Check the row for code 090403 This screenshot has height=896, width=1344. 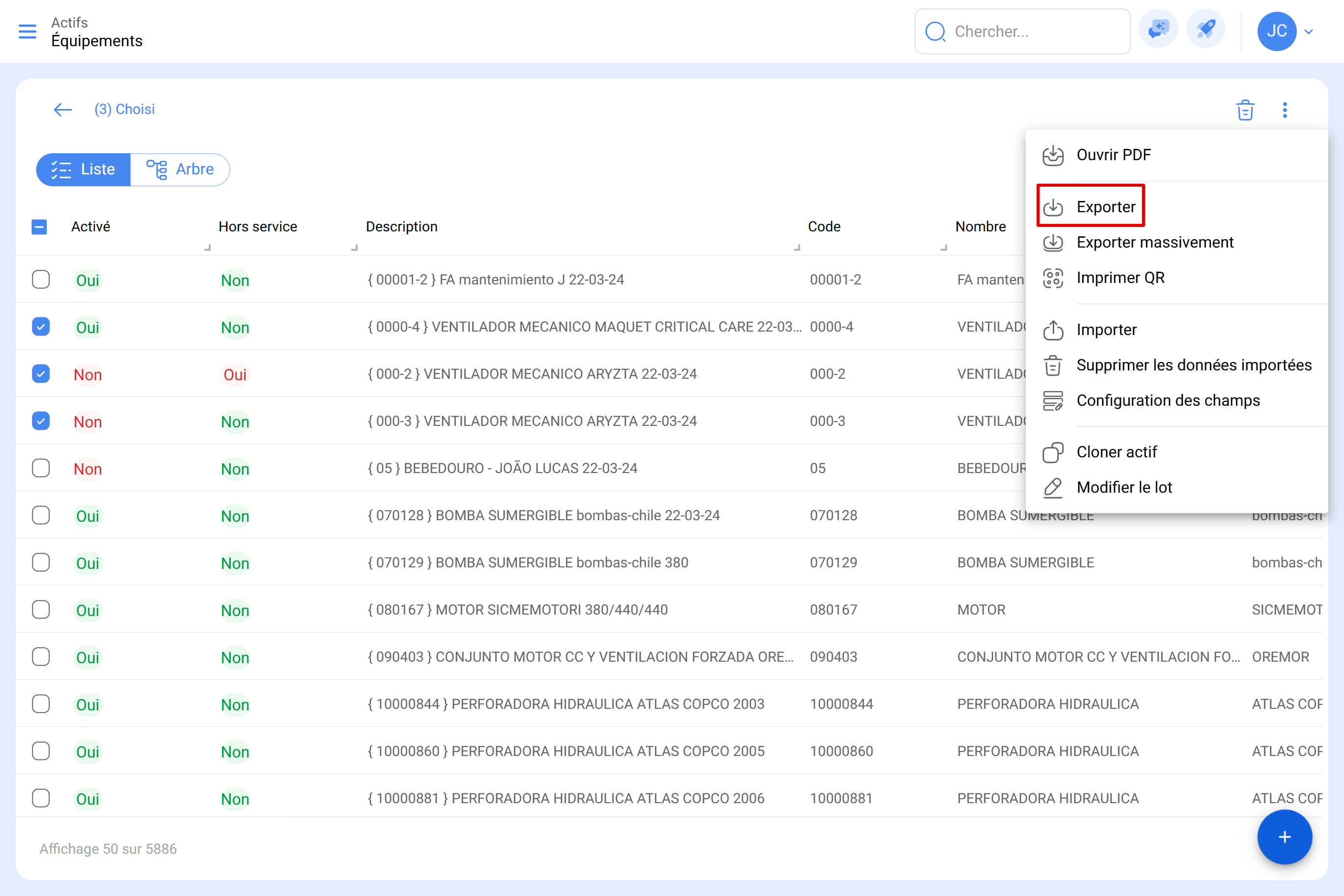[41, 657]
